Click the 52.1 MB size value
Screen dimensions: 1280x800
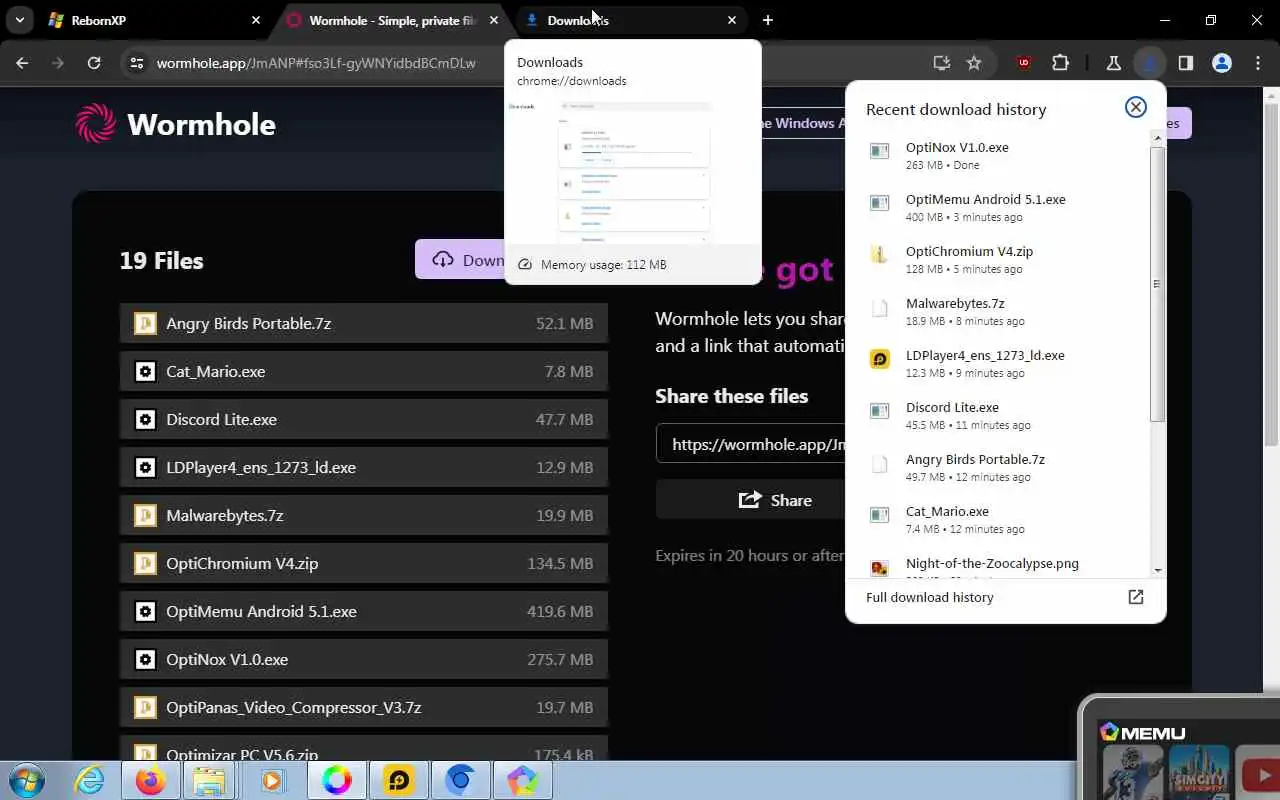click(564, 323)
